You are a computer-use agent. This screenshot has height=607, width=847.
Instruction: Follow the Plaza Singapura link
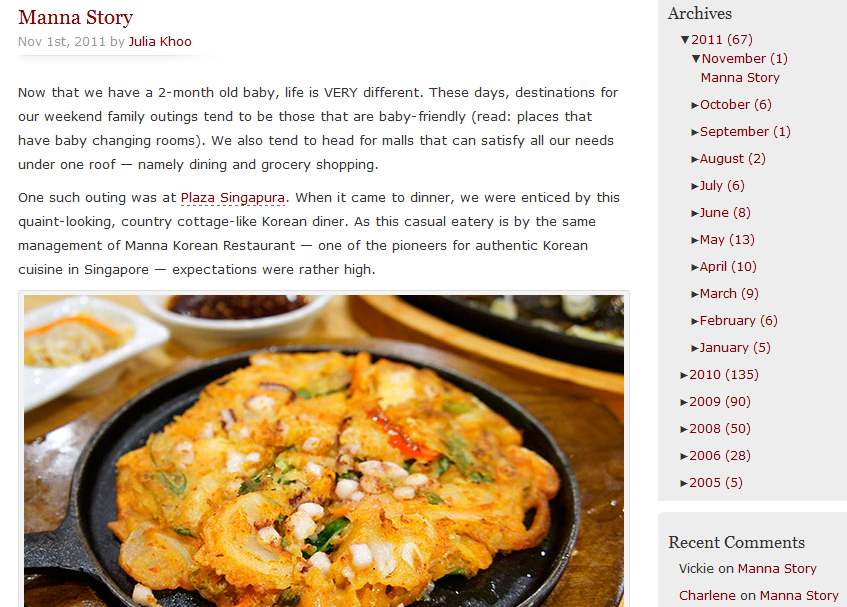point(232,198)
